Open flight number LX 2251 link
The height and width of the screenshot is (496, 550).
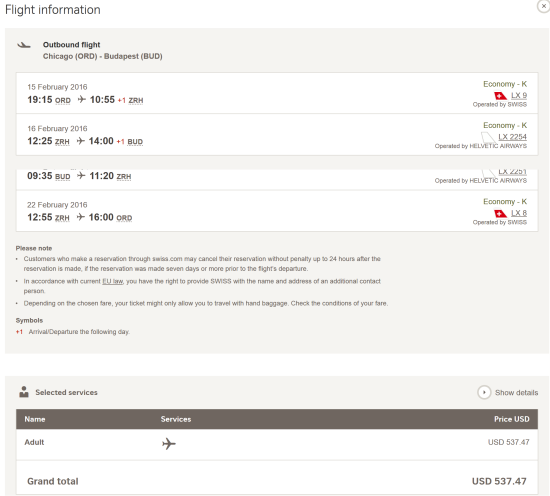pos(512,172)
